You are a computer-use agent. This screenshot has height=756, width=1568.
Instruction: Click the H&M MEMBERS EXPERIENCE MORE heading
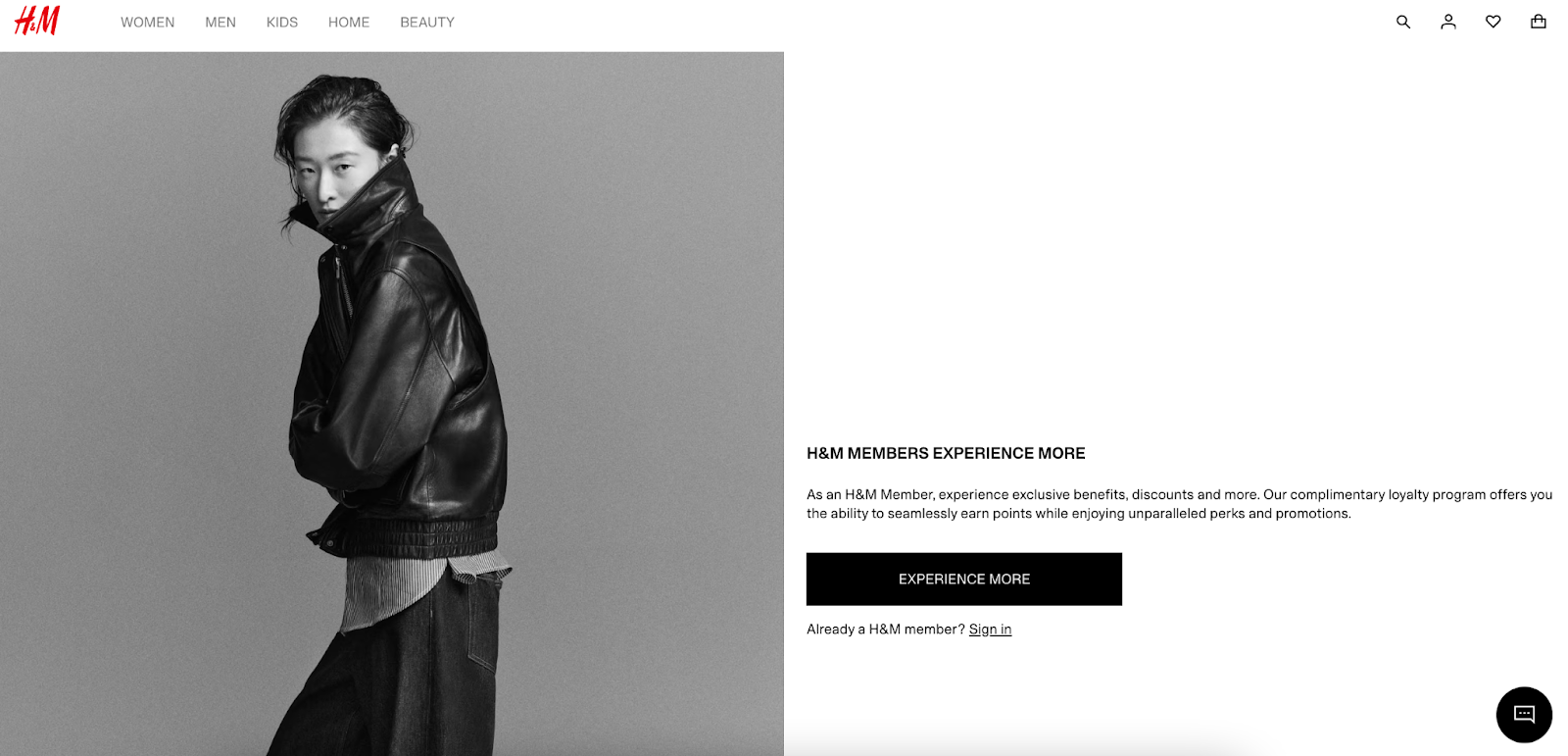(x=946, y=453)
